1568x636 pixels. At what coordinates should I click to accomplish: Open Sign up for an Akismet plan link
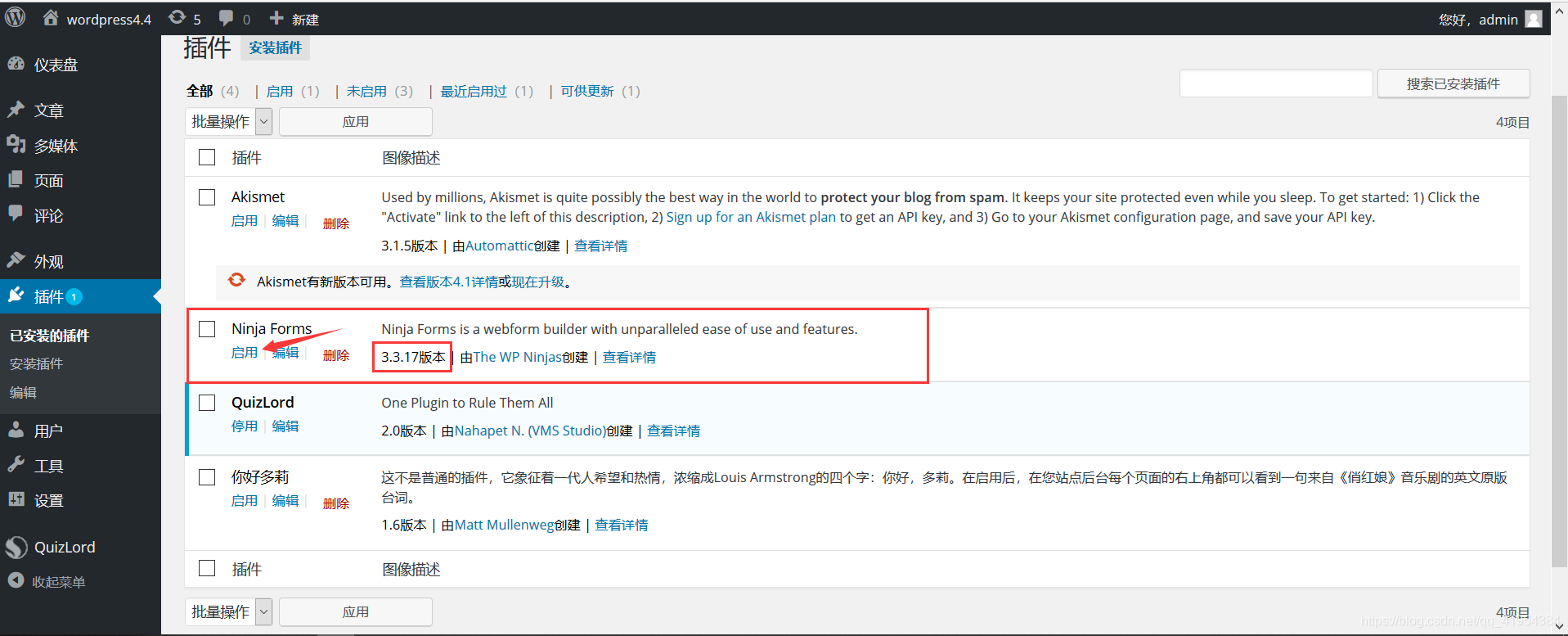[751, 217]
